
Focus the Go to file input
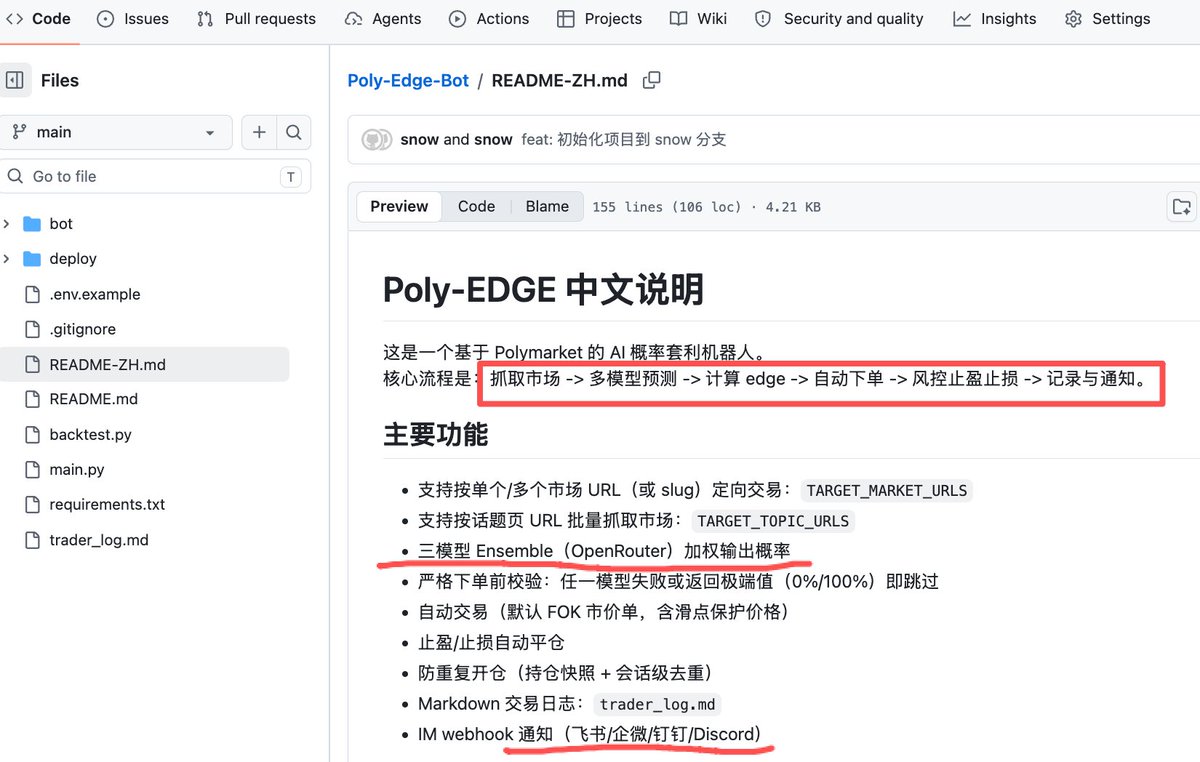[x=155, y=176]
